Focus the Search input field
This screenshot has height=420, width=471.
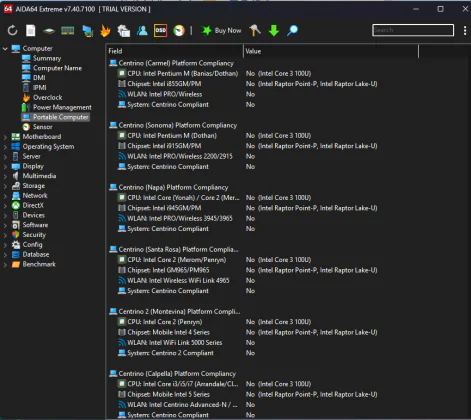tap(413, 30)
